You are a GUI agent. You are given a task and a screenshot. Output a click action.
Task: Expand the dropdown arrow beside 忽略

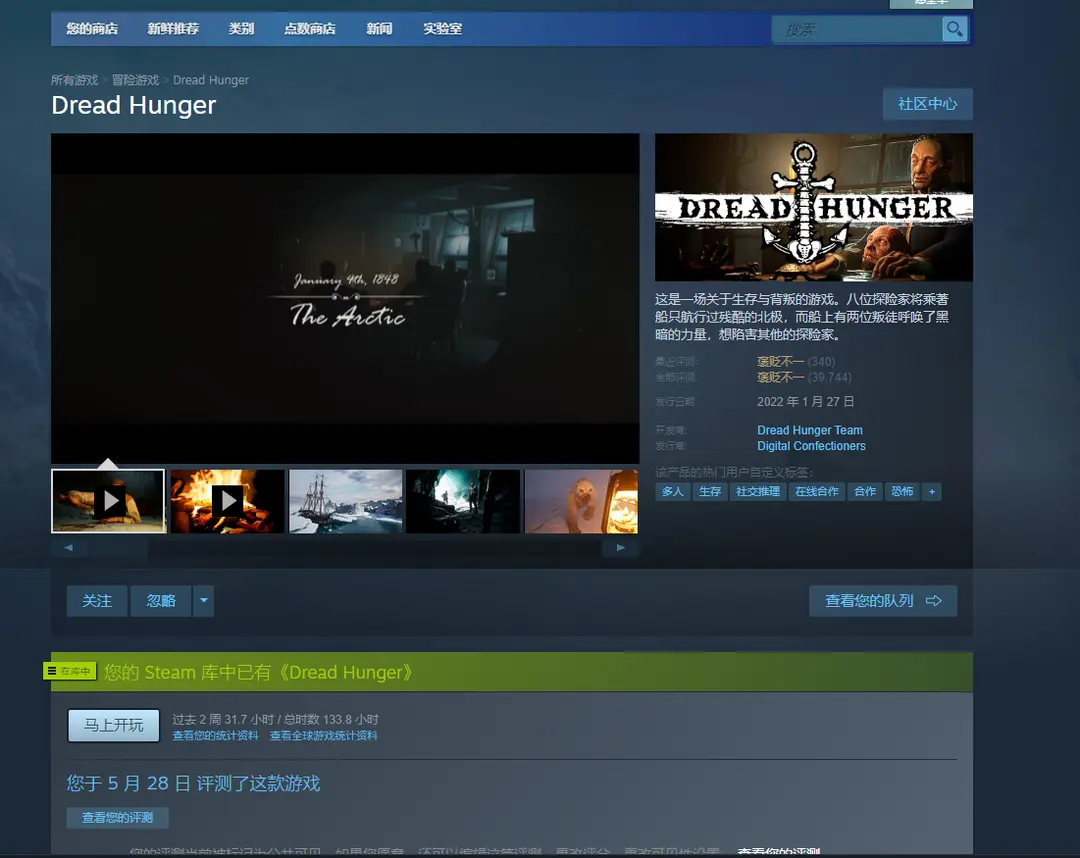(203, 600)
